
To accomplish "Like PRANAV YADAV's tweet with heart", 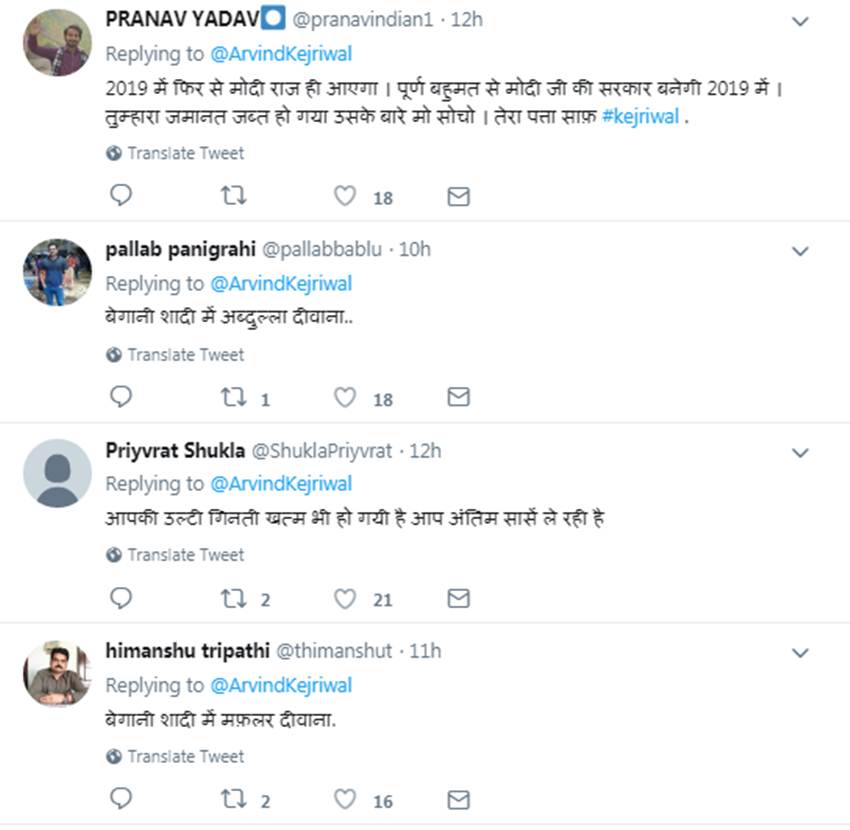I will coord(345,196).
